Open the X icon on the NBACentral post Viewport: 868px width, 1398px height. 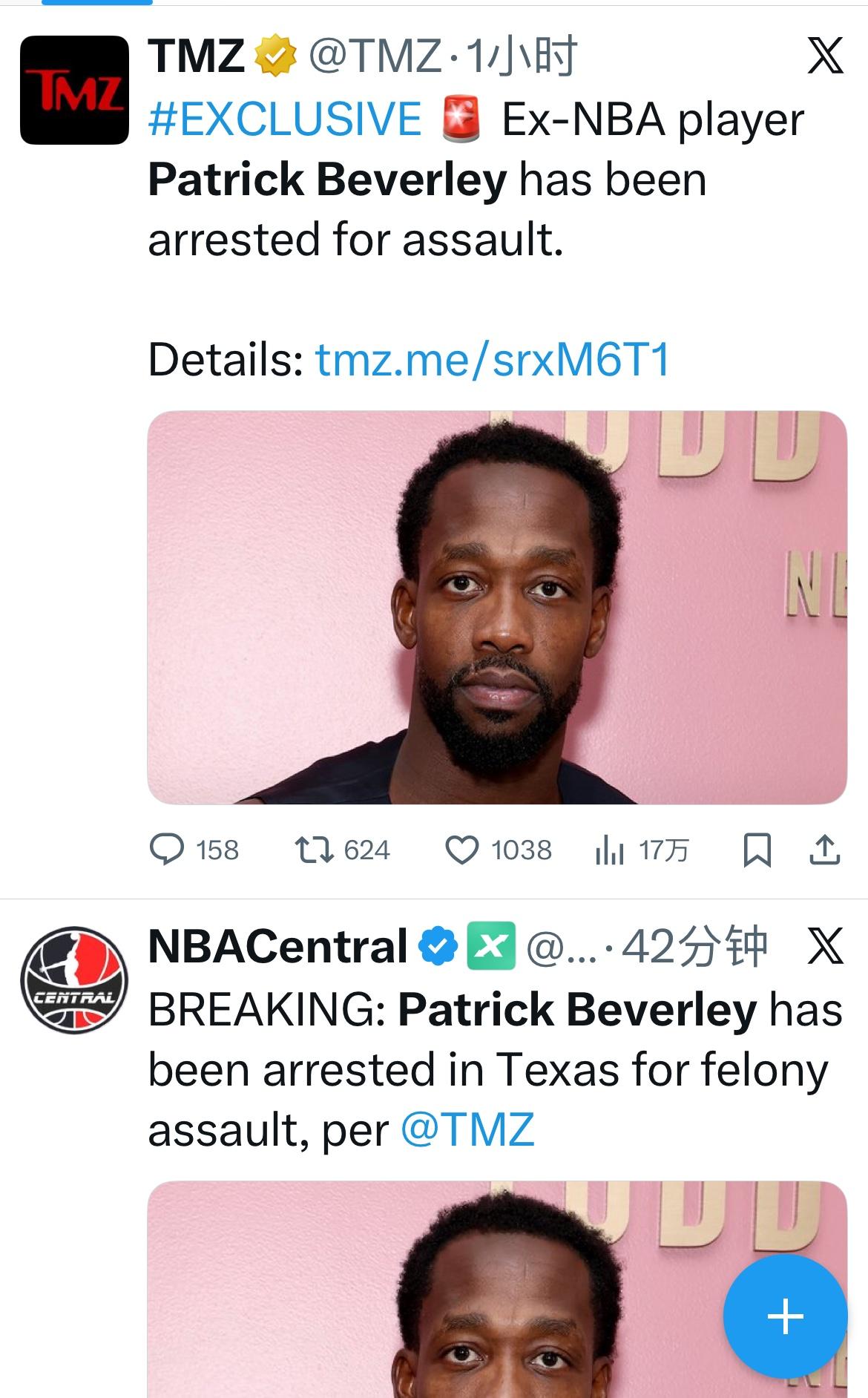point(825,946)
